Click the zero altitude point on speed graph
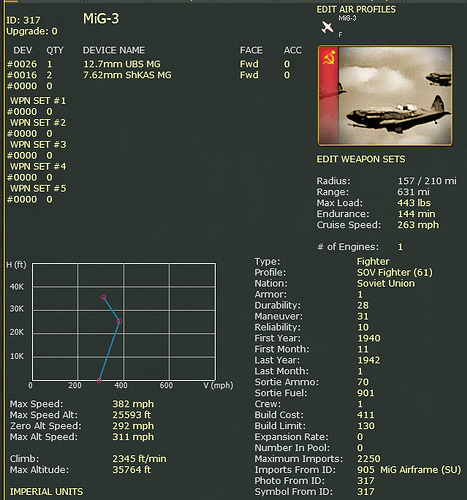Image resolution: width=467 pixels, height=500 pixels. click(99, 380)
